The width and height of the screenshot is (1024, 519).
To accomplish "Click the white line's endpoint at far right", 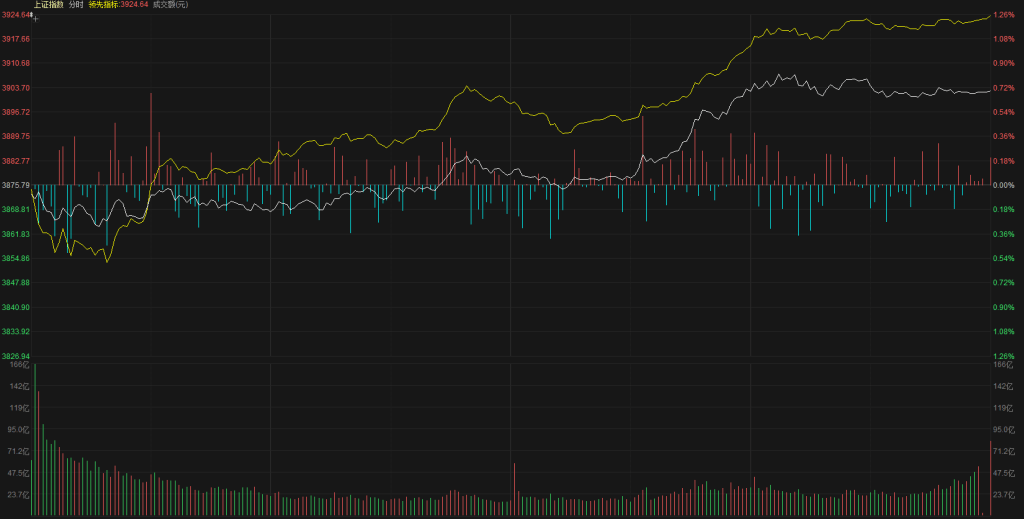I will (989, 90).
